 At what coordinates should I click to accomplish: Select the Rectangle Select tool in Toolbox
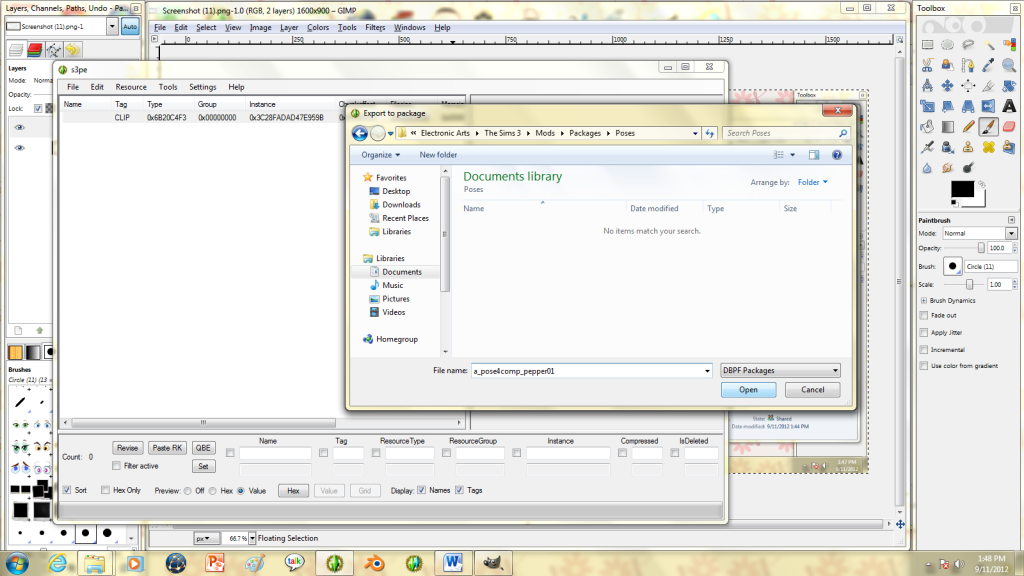click(927, 45)
